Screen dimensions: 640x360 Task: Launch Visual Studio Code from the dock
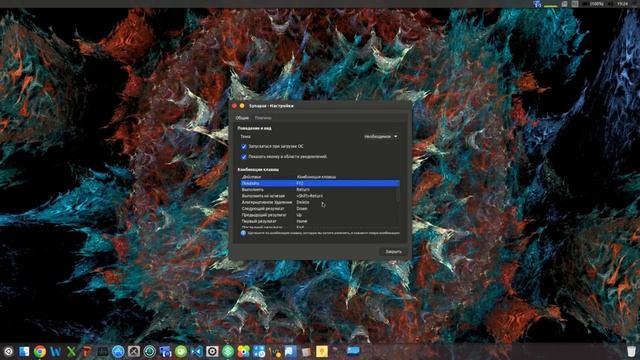(x=196, y=351)
